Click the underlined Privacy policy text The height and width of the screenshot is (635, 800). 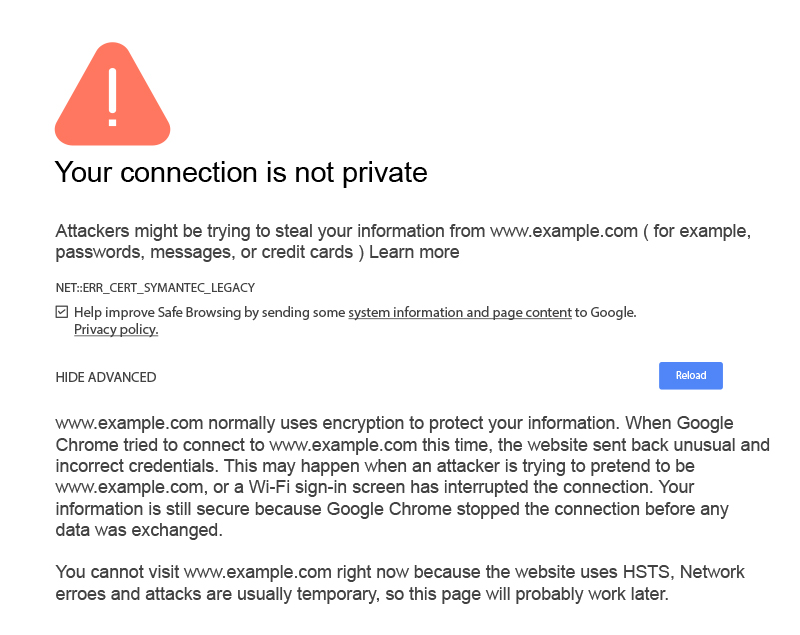point(115,329)
